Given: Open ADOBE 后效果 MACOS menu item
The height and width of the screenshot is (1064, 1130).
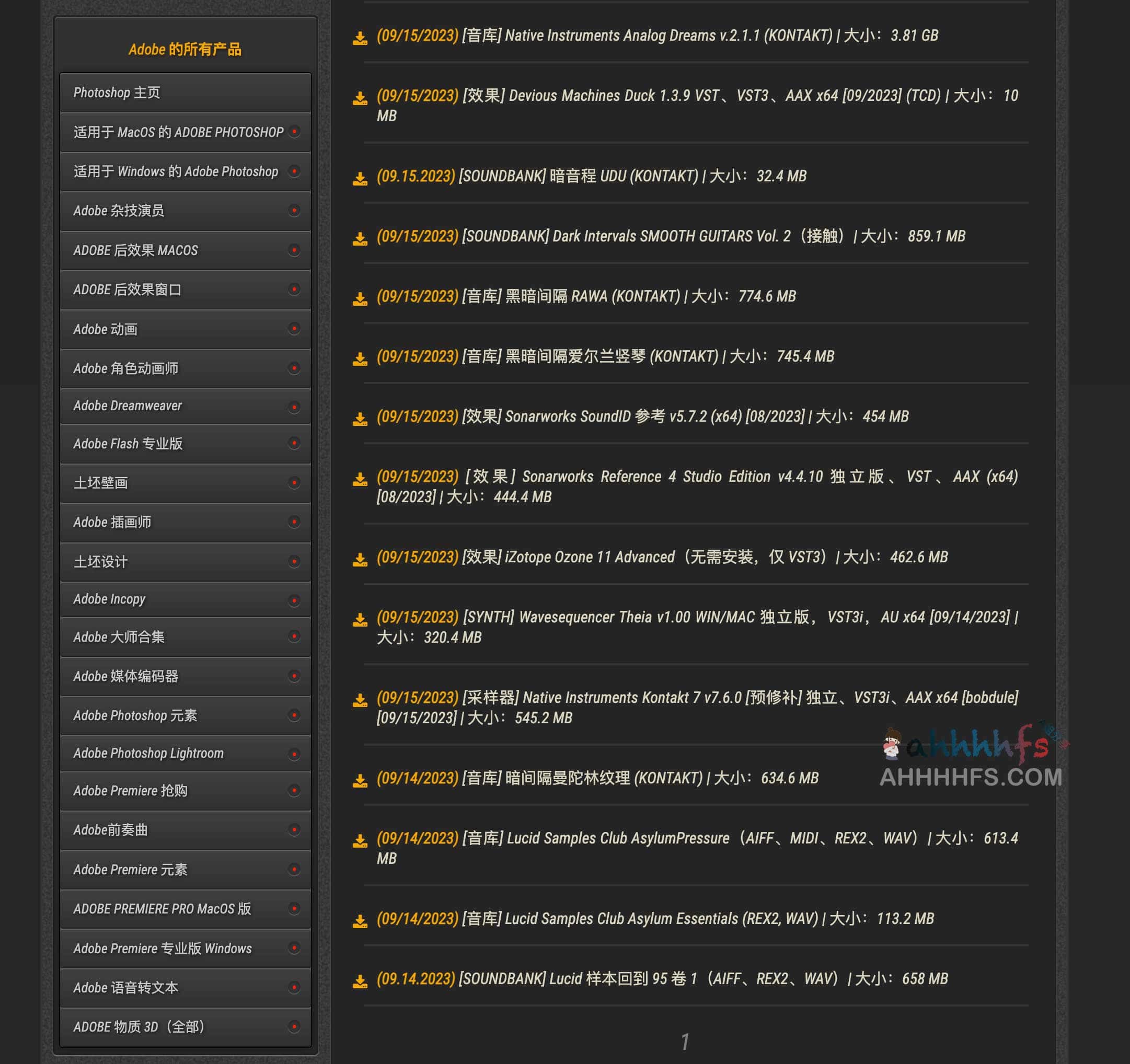Looking at the screenshot, I should click(186, 251).
